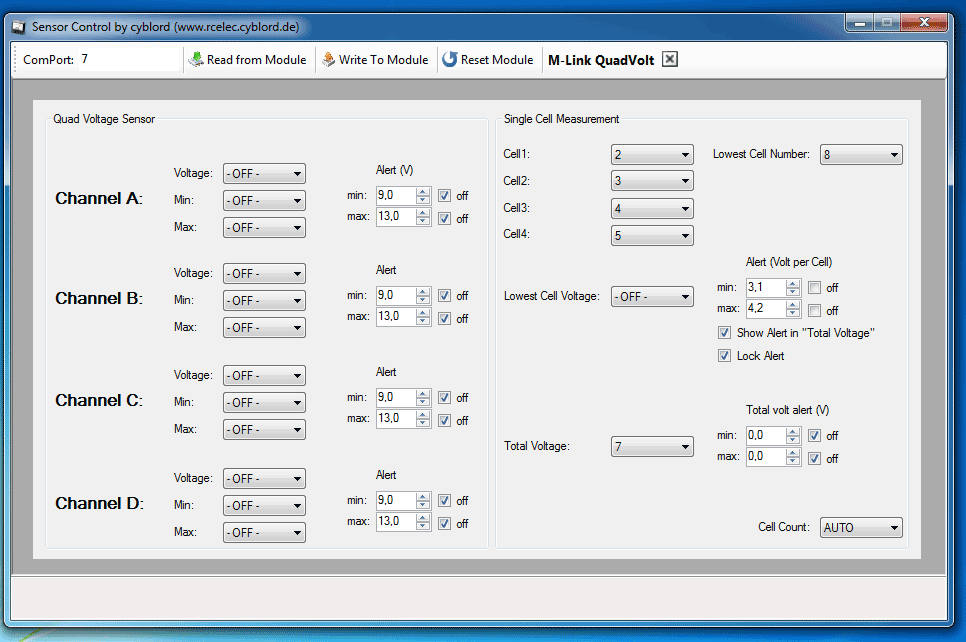The width and height of the screenshot is (966, 642).
Task: Click cell alert max 4,2 value field
Action: [x=766, y=308]
